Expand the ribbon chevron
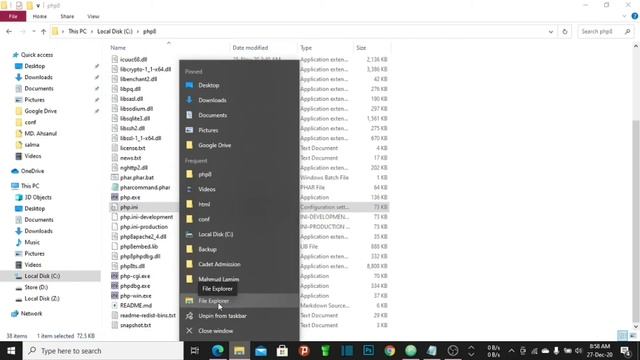The image size is (640, 360). 624,16
